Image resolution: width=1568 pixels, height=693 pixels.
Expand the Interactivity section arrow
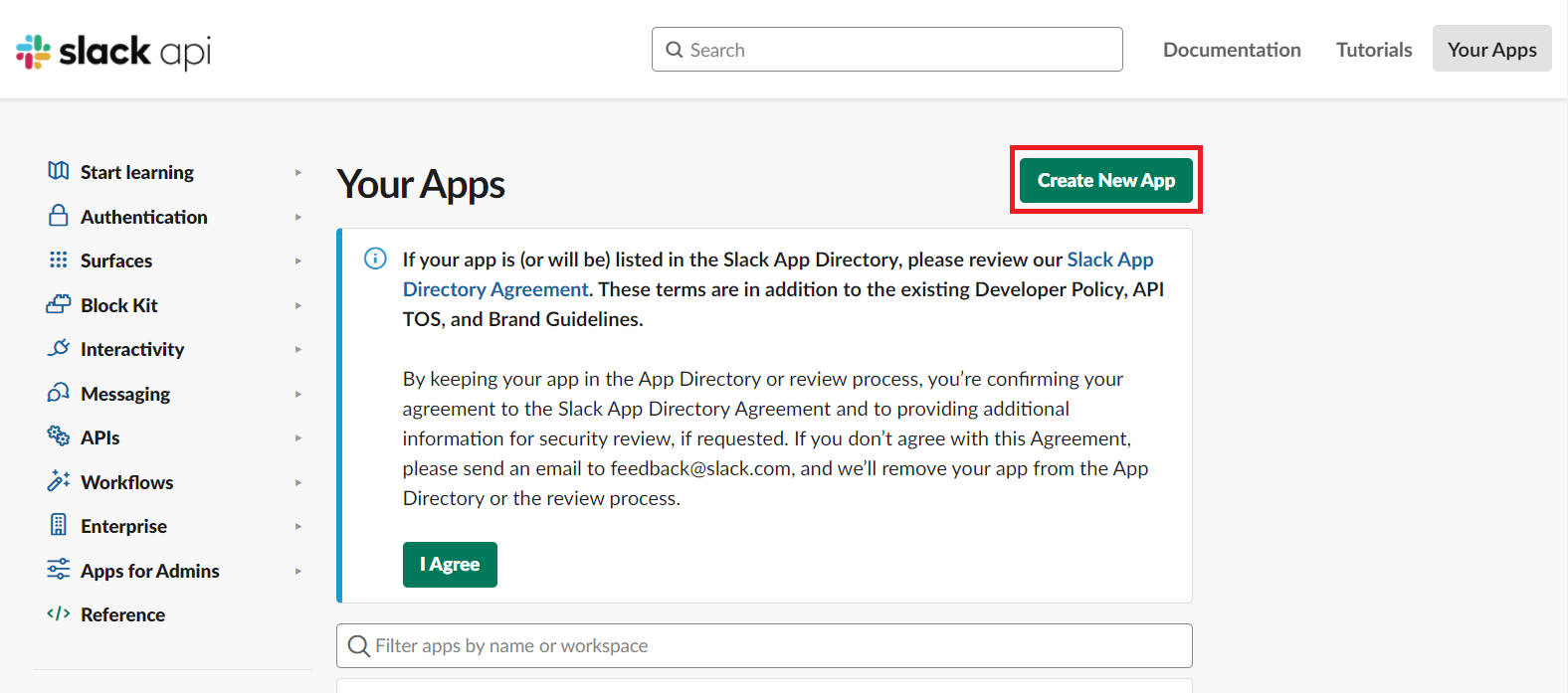tap(298, 349)
